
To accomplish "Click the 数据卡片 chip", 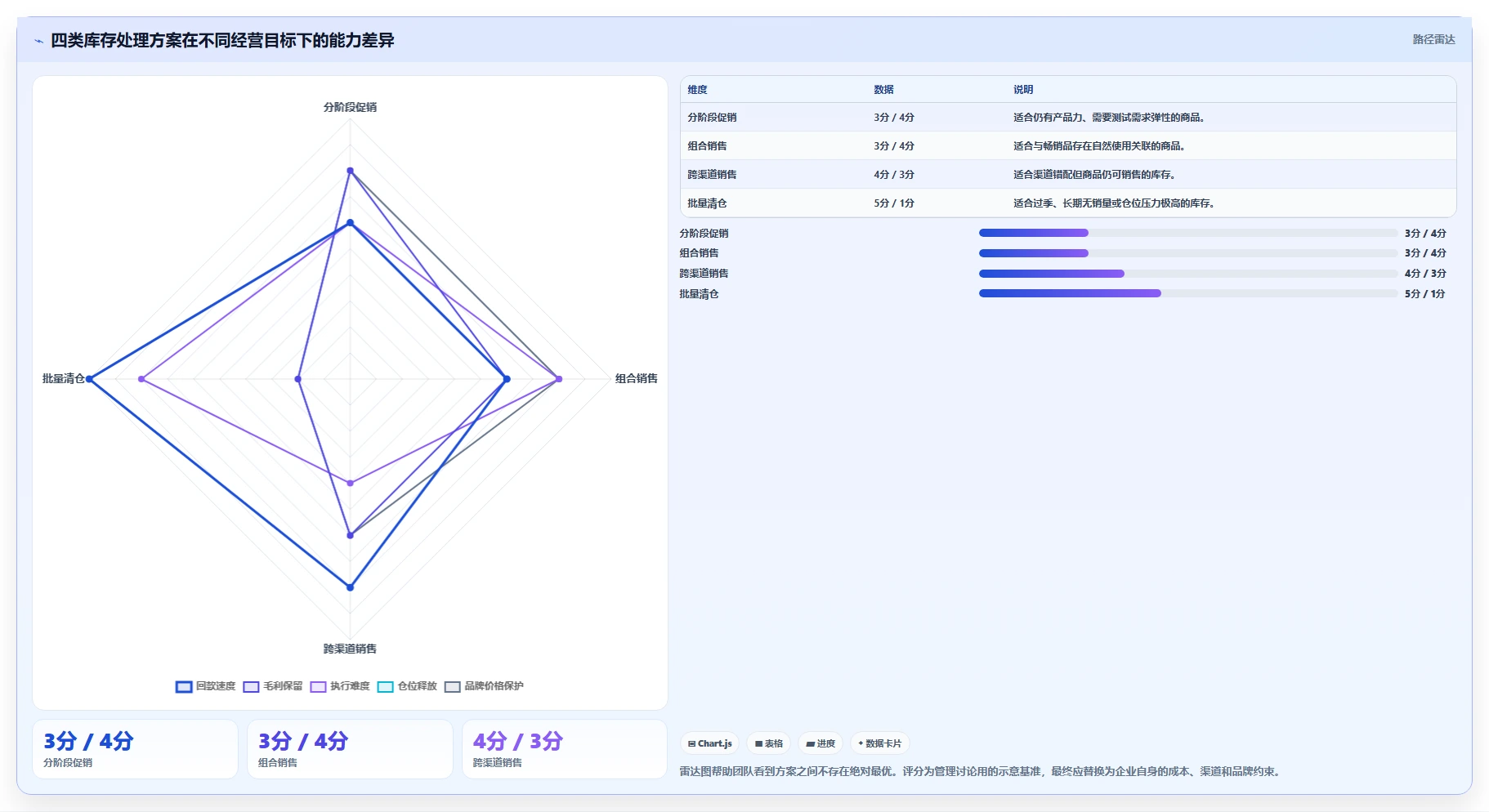I will tap(880, 743).
